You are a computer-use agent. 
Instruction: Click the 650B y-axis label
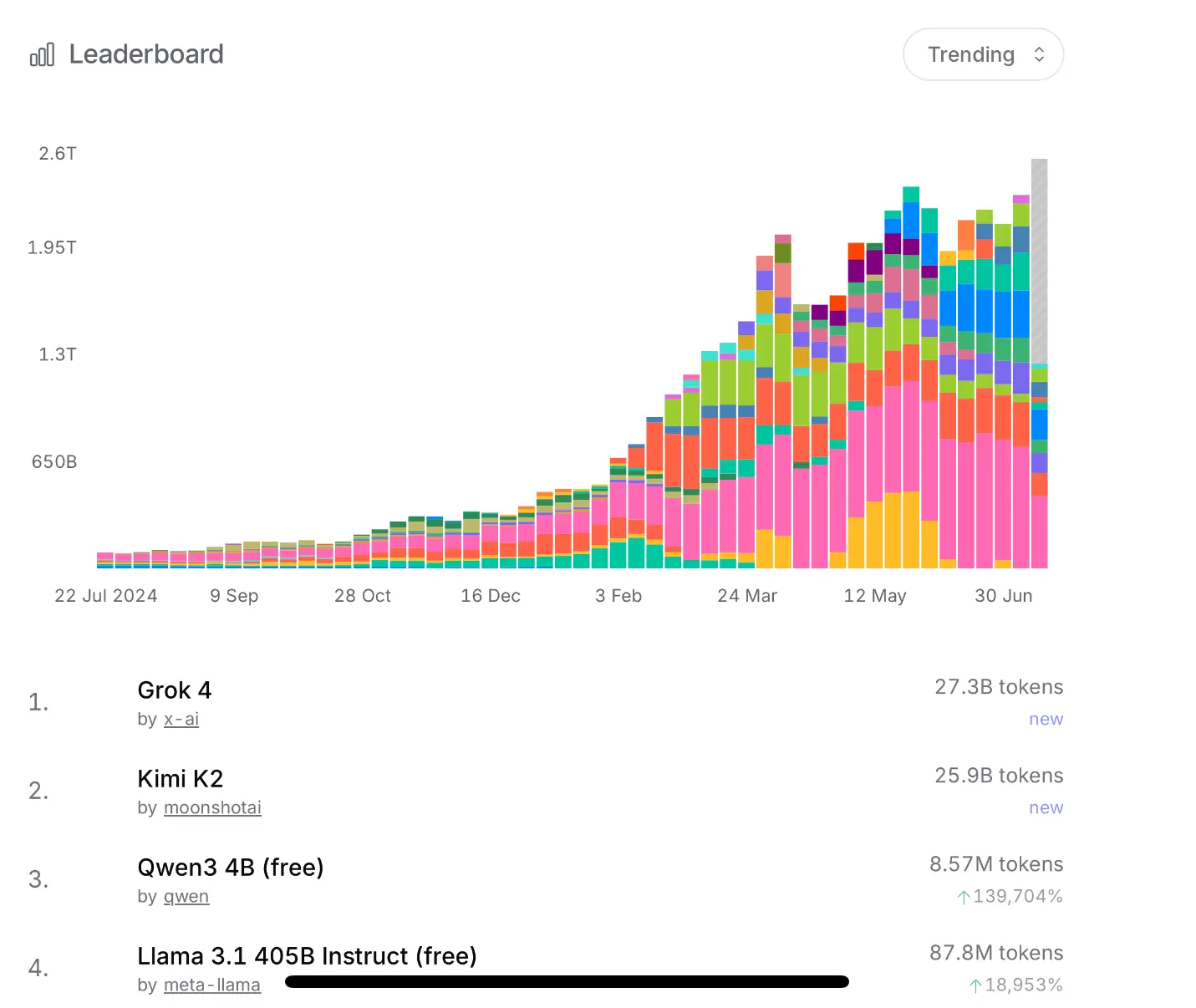pyautogui.click(x=54, y=462)
